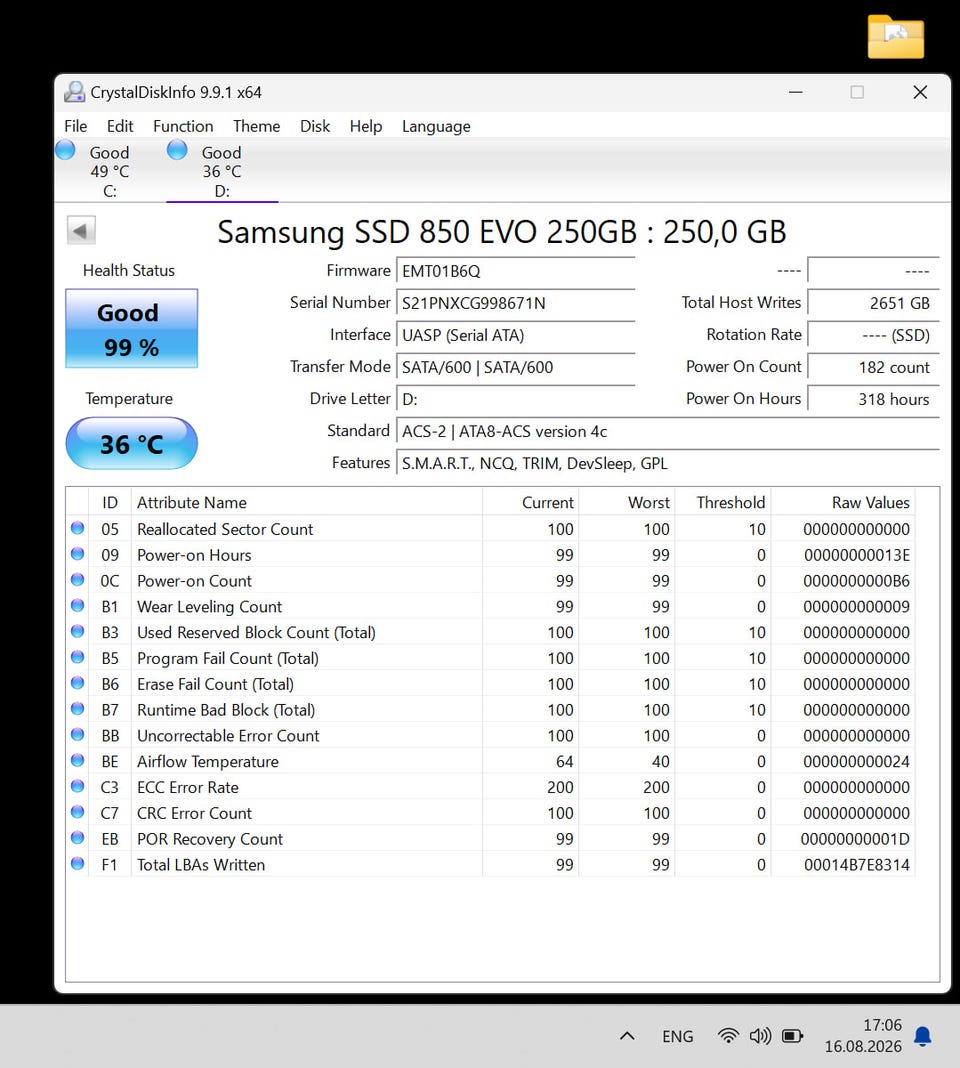Click the Interface field UASP (Serial ATA)
960x1068 pixels.
(516, 335)
